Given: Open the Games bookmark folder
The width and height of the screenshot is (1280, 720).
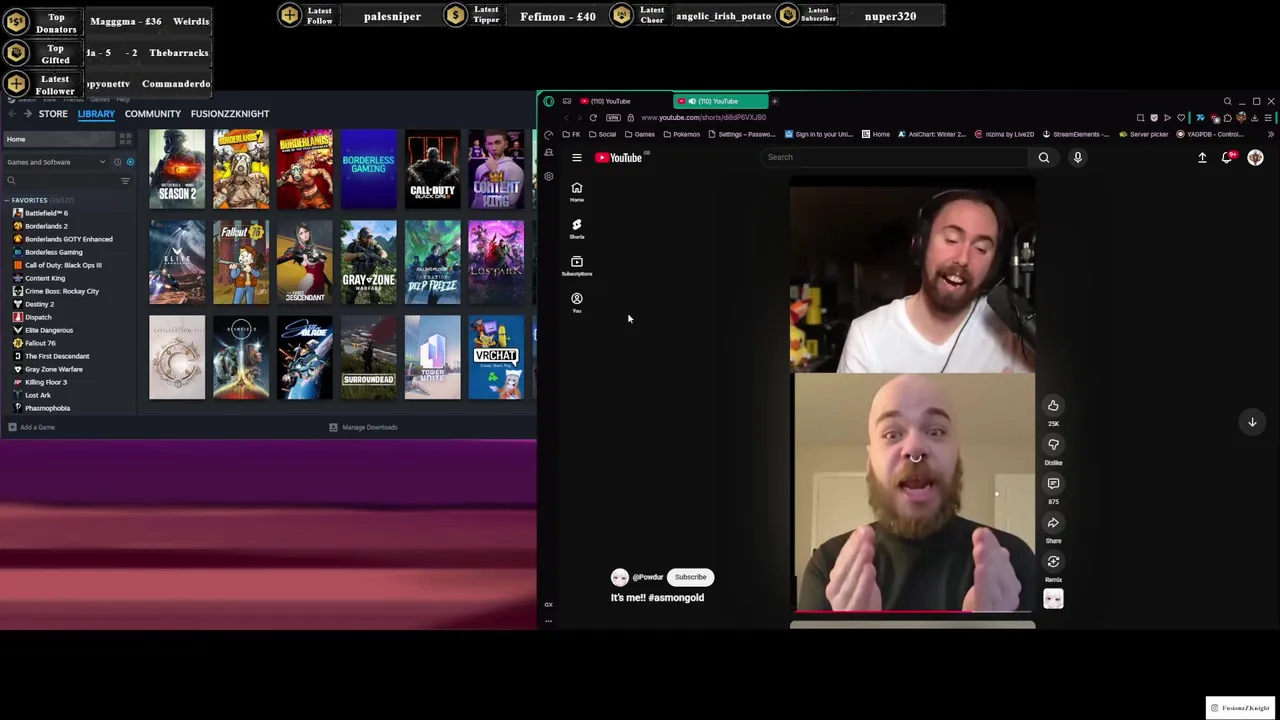Looking at the screenshot, I should [x=640, y=134].
